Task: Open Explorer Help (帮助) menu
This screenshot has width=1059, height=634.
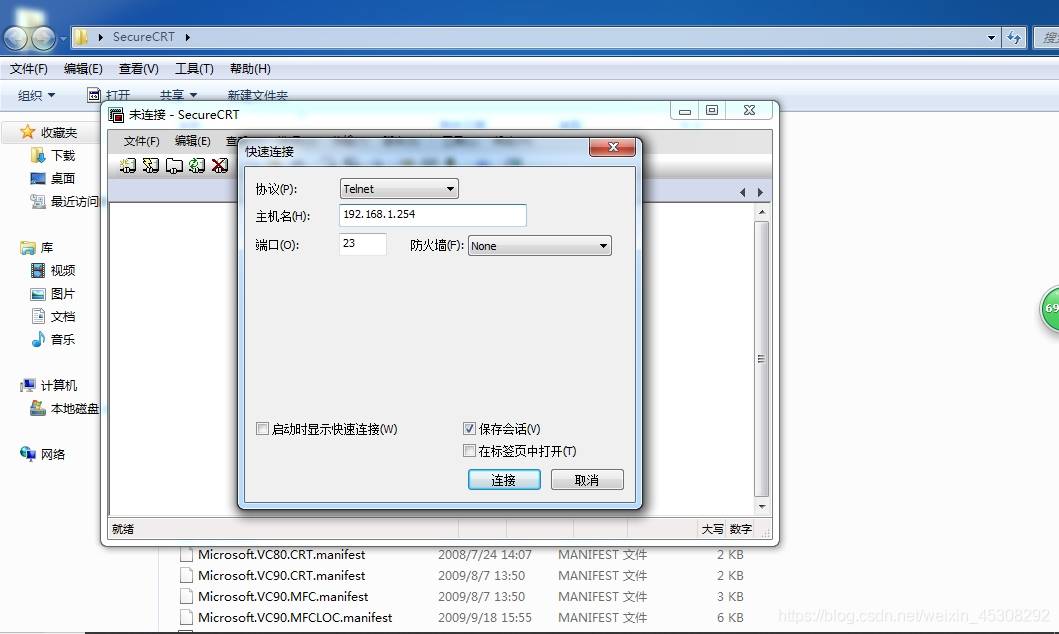Action: [x=250, y=69]
